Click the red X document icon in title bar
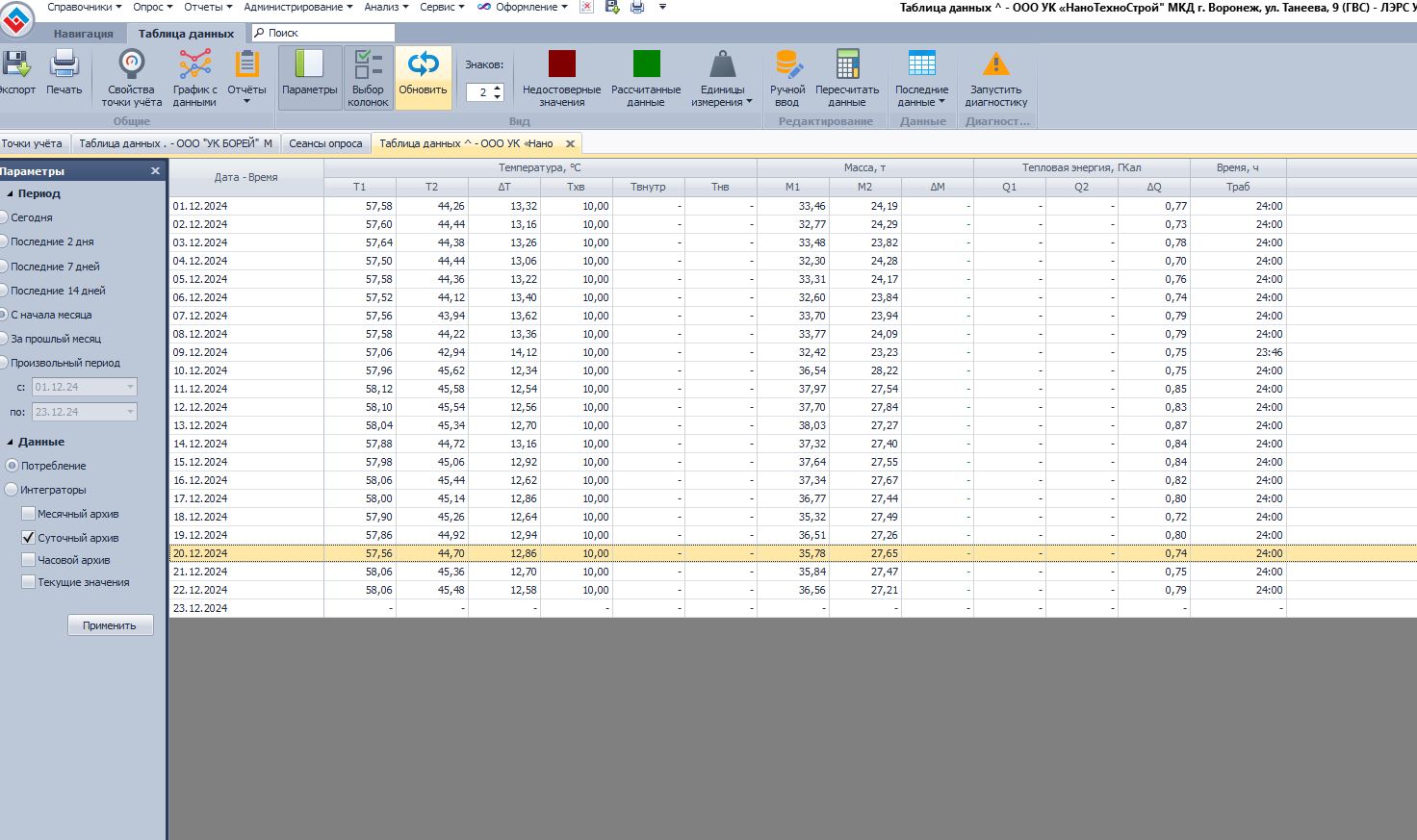 587,7
